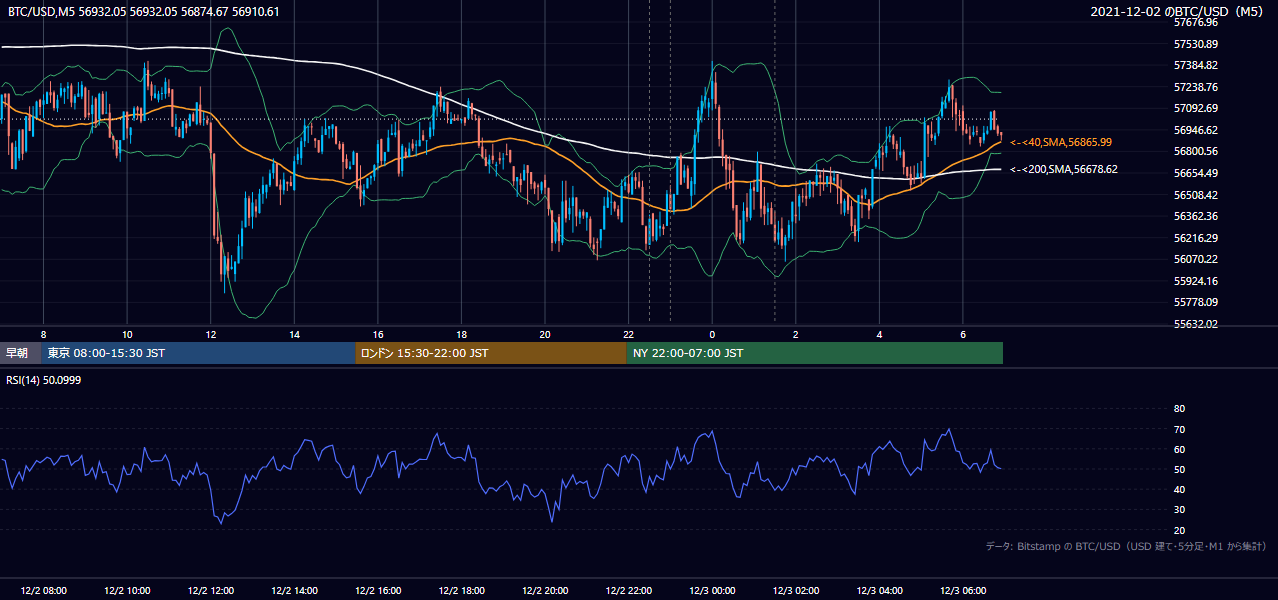Click the 東京 08:00-15:30 JST session bar
The height and width of the screenshot is (600, 1278).
[x=198, y=353]
